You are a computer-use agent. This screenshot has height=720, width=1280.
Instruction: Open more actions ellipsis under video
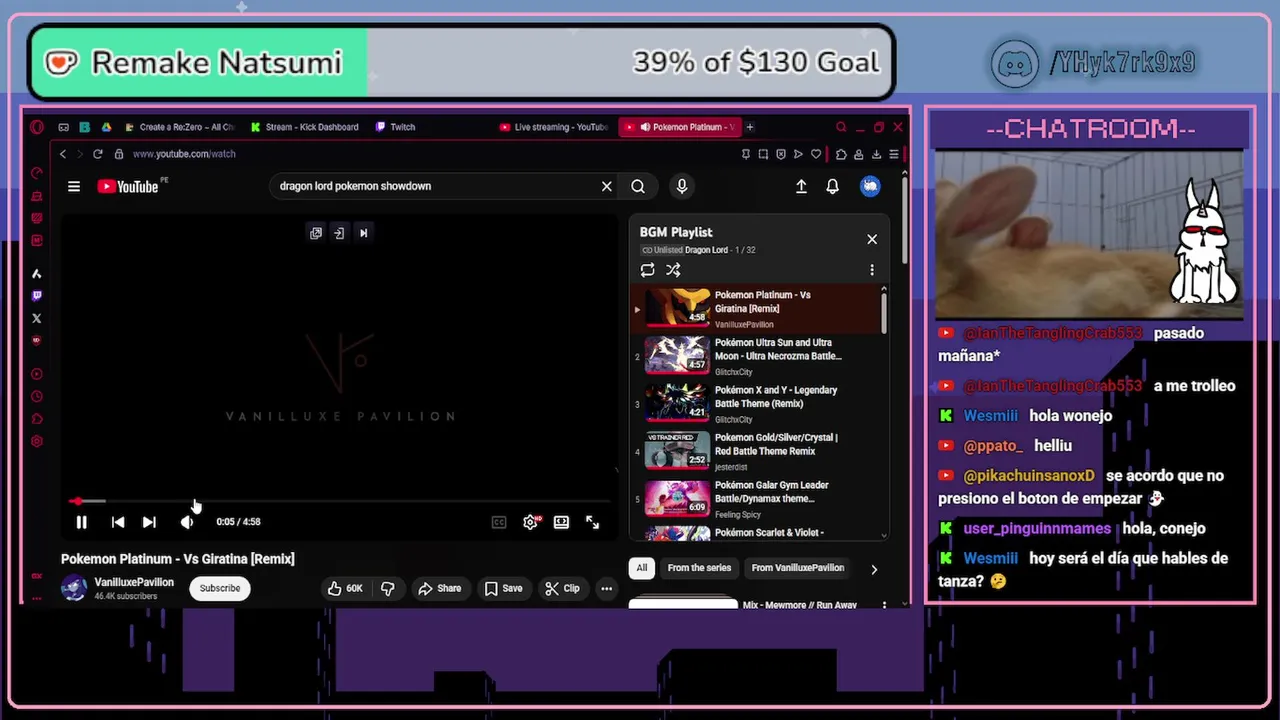coord(606,589)
